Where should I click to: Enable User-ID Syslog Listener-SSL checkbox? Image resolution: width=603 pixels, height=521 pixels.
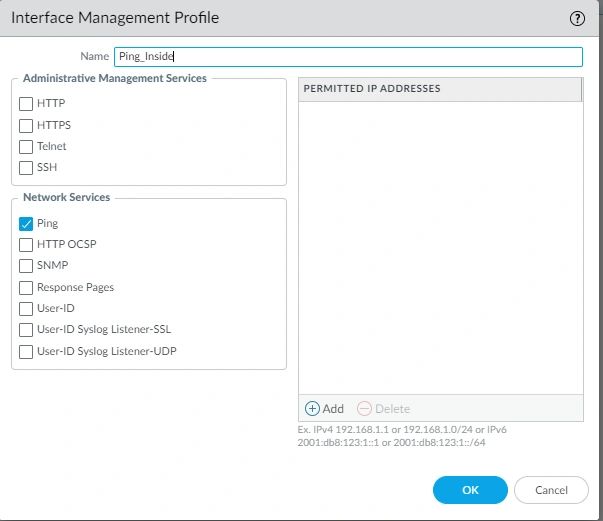coord(27,330)
